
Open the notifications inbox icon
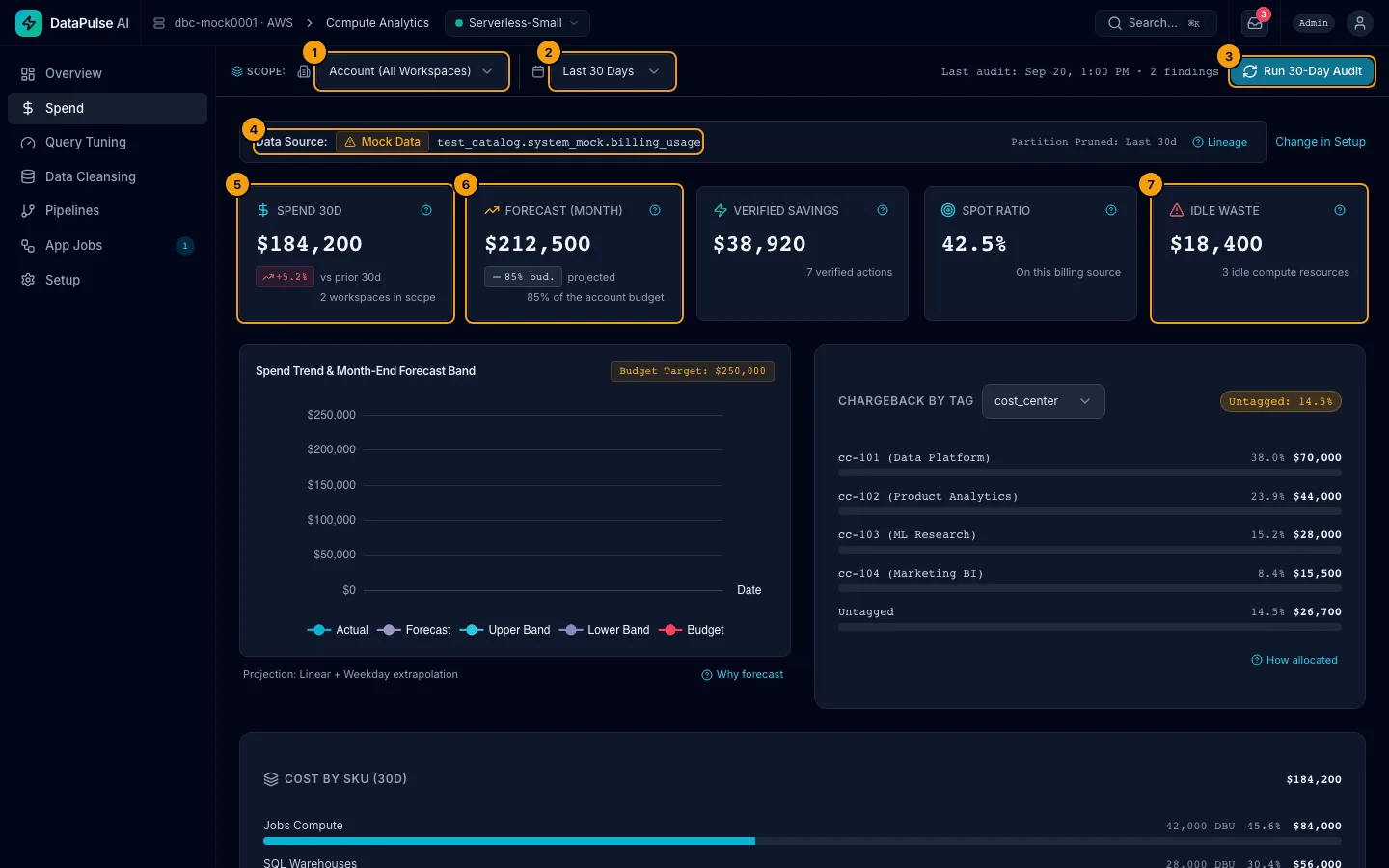pyautogui.click(x=1255, y=23)
